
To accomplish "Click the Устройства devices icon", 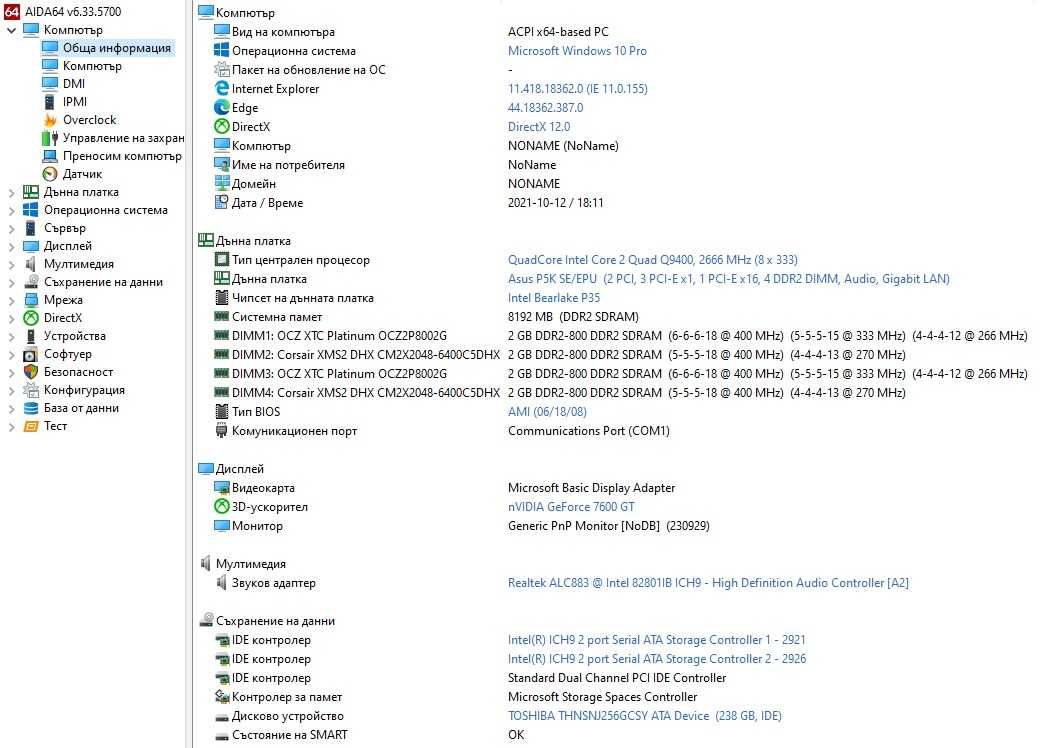I will click(31, 336).
